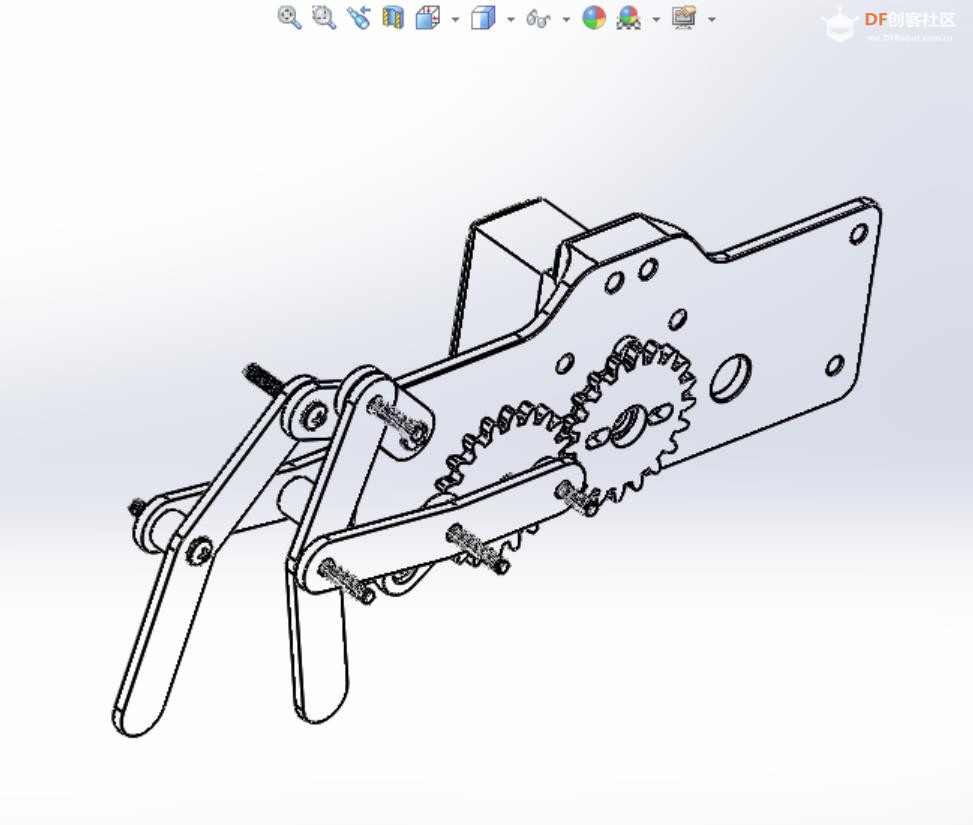Open the Apply Scene dropdown arrow
Image resolution: width=973 pixels, height=825 pixels.
click(656, 19)
